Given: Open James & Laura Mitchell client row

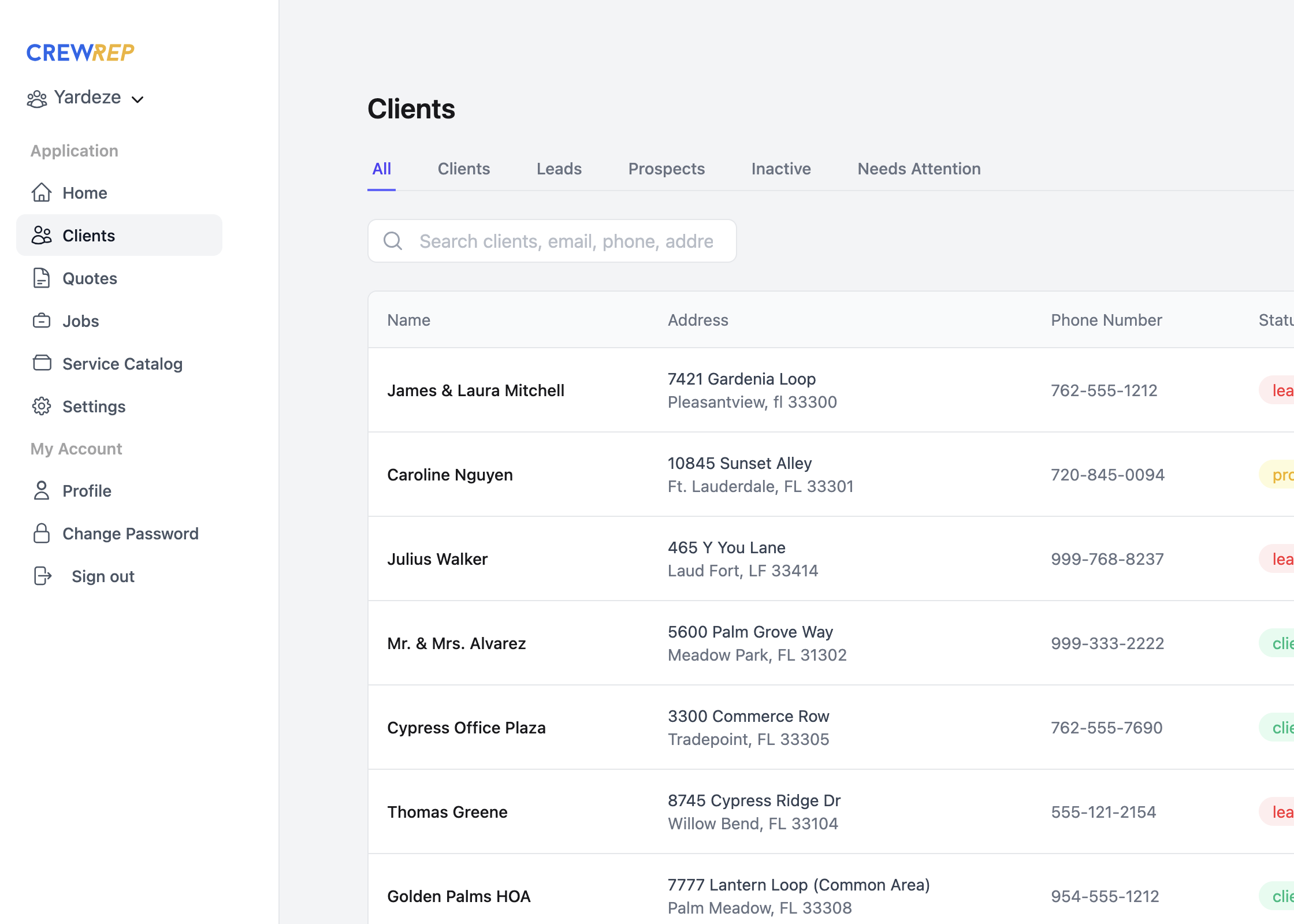Looking at the screenshot, I should tap(475, 390).
